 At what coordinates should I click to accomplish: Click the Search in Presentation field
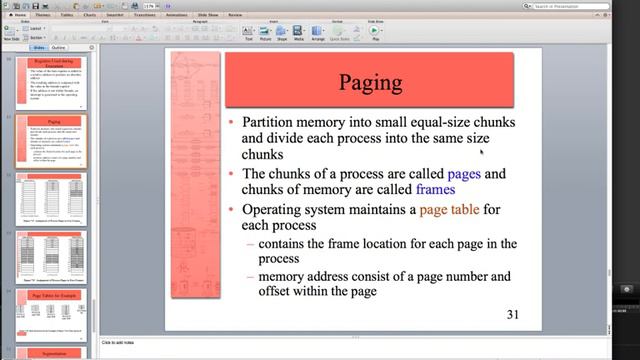click(571, 6)
